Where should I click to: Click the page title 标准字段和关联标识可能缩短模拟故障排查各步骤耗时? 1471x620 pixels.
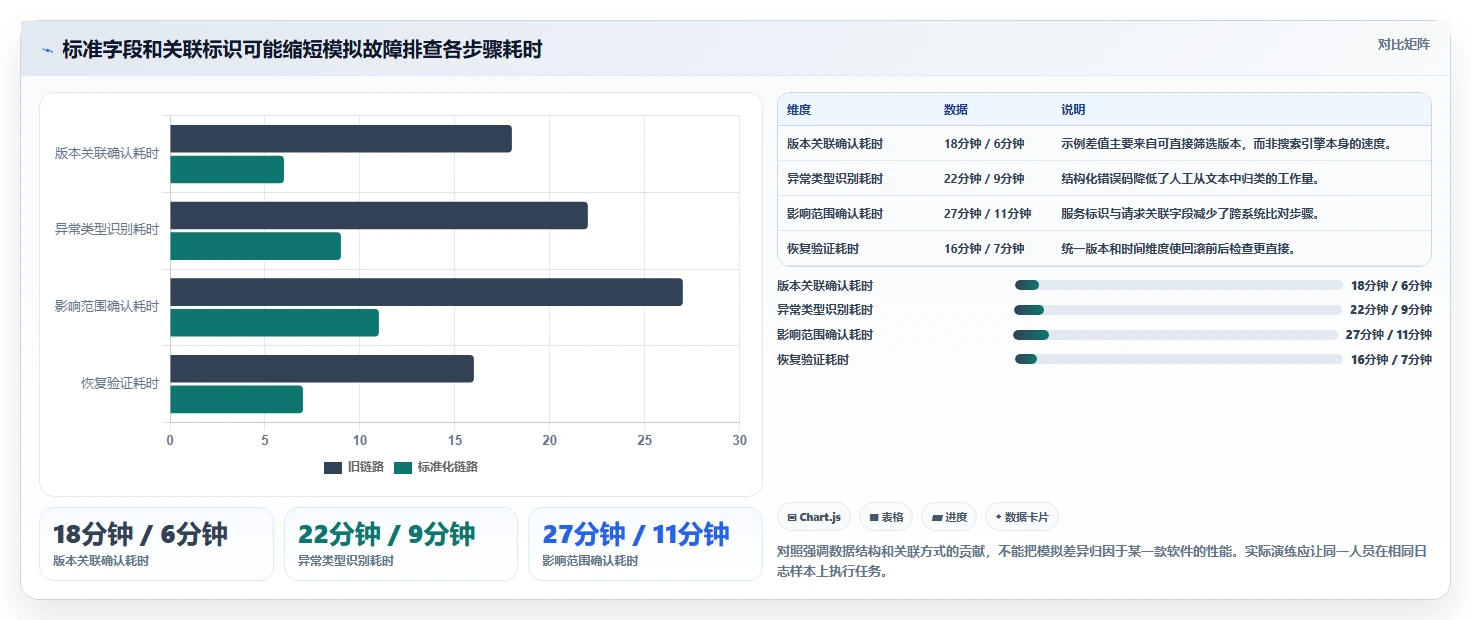(302, 50)
